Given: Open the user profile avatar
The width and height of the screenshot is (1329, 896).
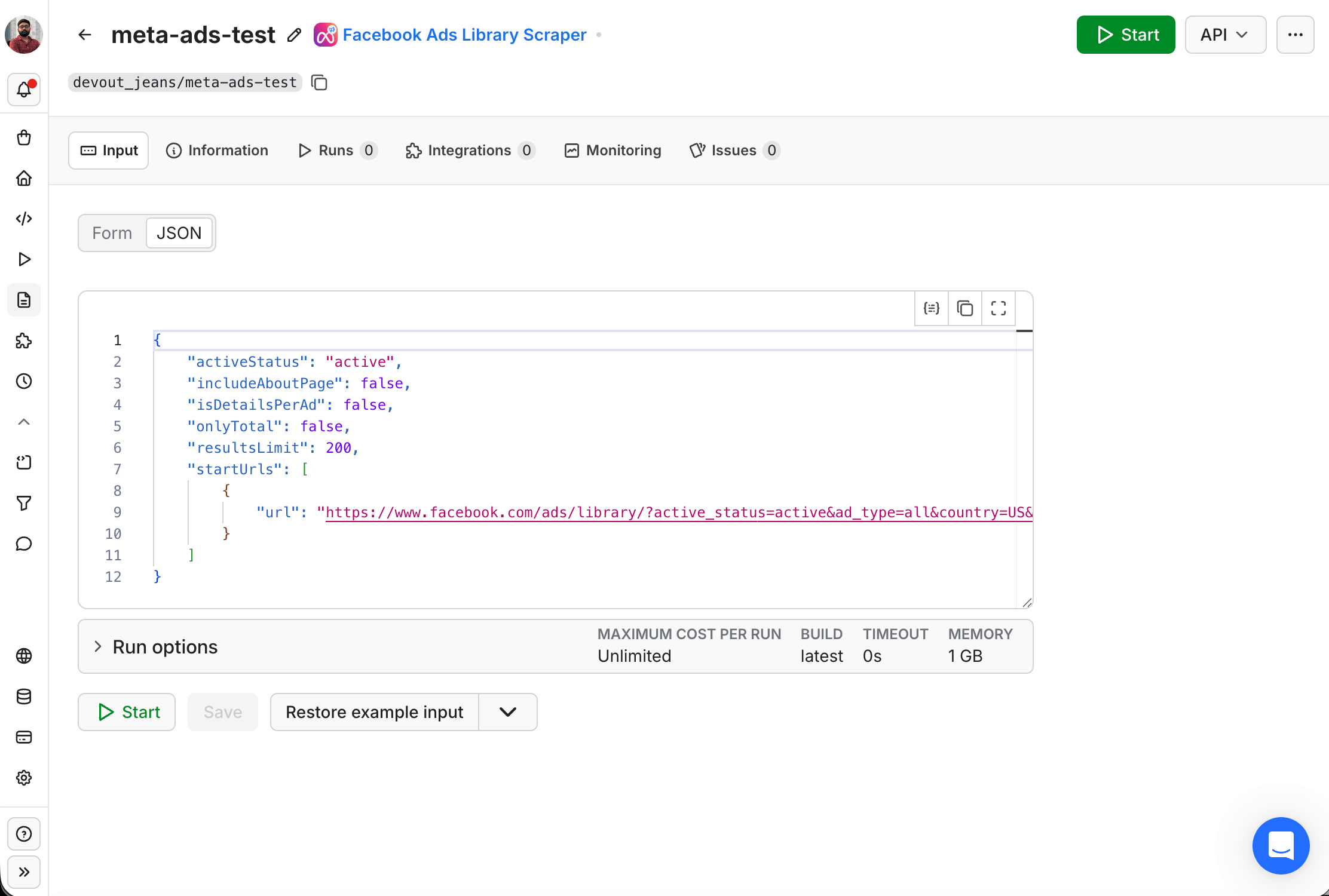Looking at the screenshot, I should [x=24, y=35].
